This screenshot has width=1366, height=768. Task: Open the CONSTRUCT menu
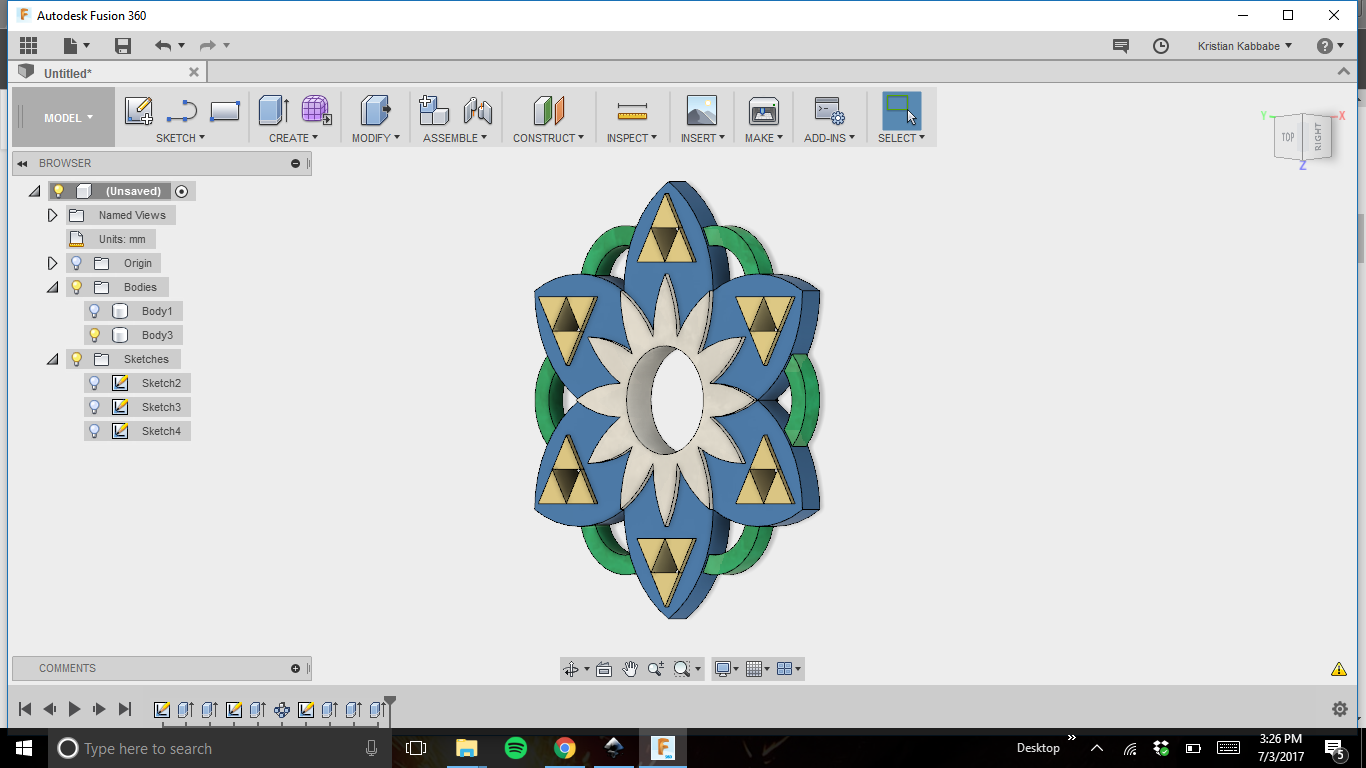(x=549, y=138)
